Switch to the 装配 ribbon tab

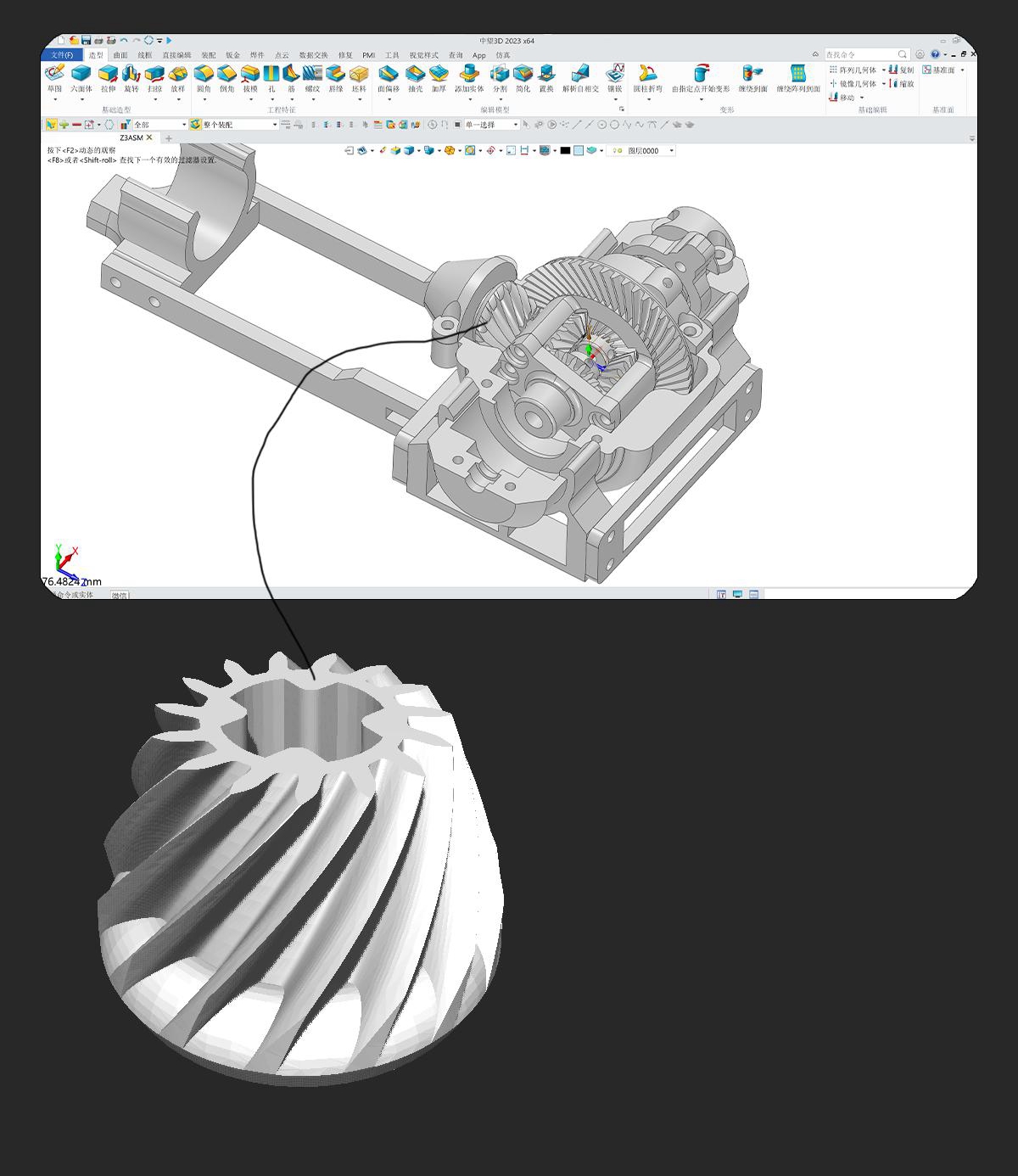point(208,55)
